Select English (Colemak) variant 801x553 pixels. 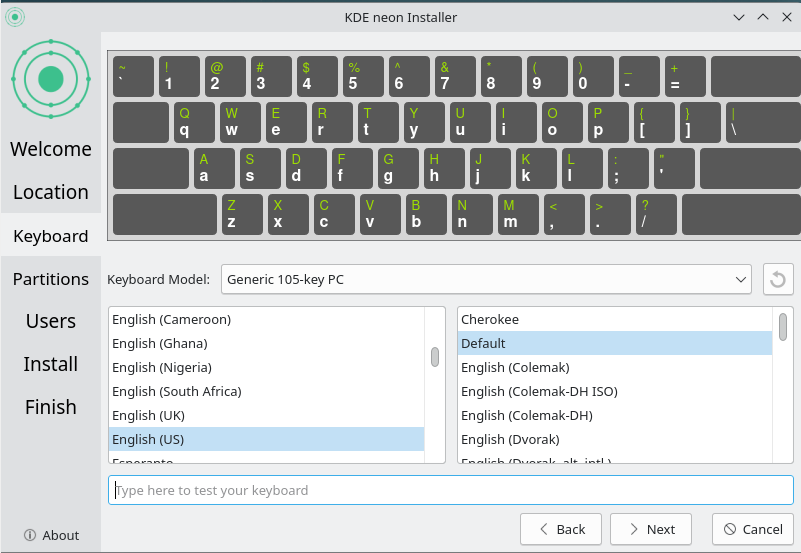pyautogui.click(x=615, y=368)
